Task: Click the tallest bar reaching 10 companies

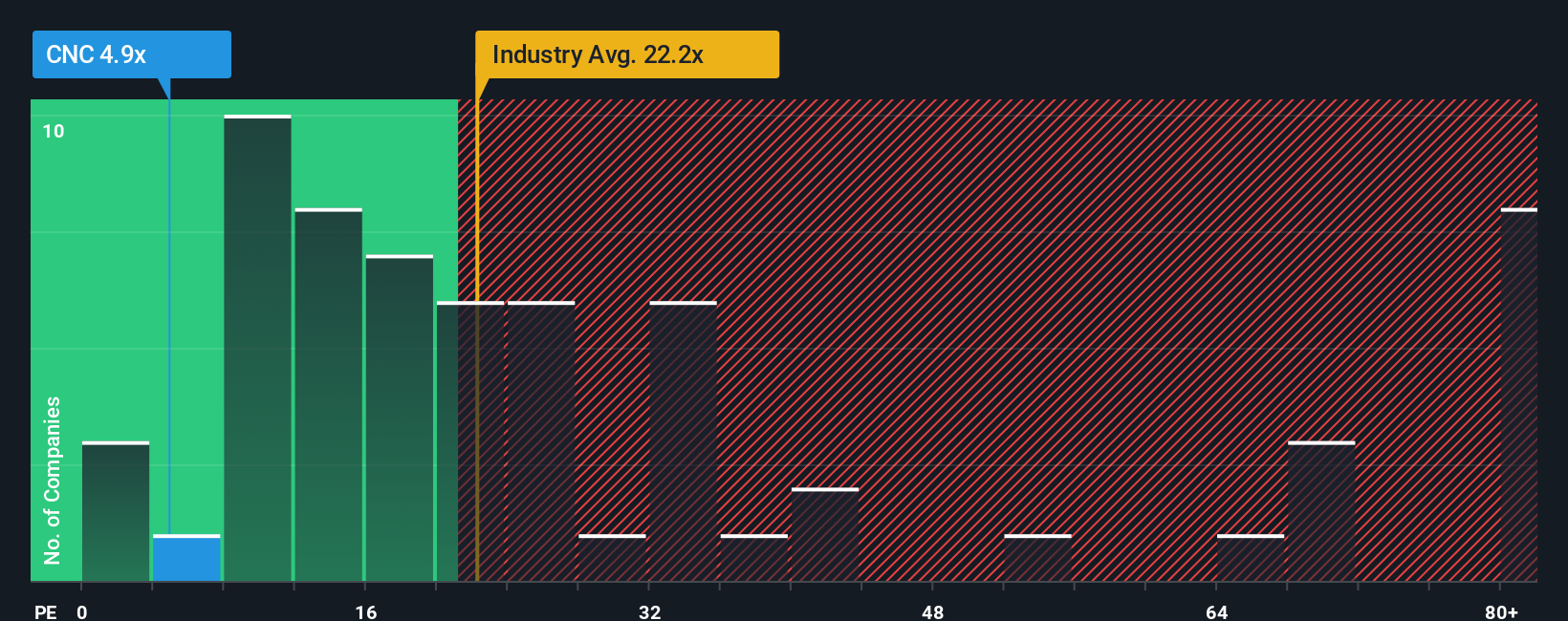Action: (x=257, y=348)
